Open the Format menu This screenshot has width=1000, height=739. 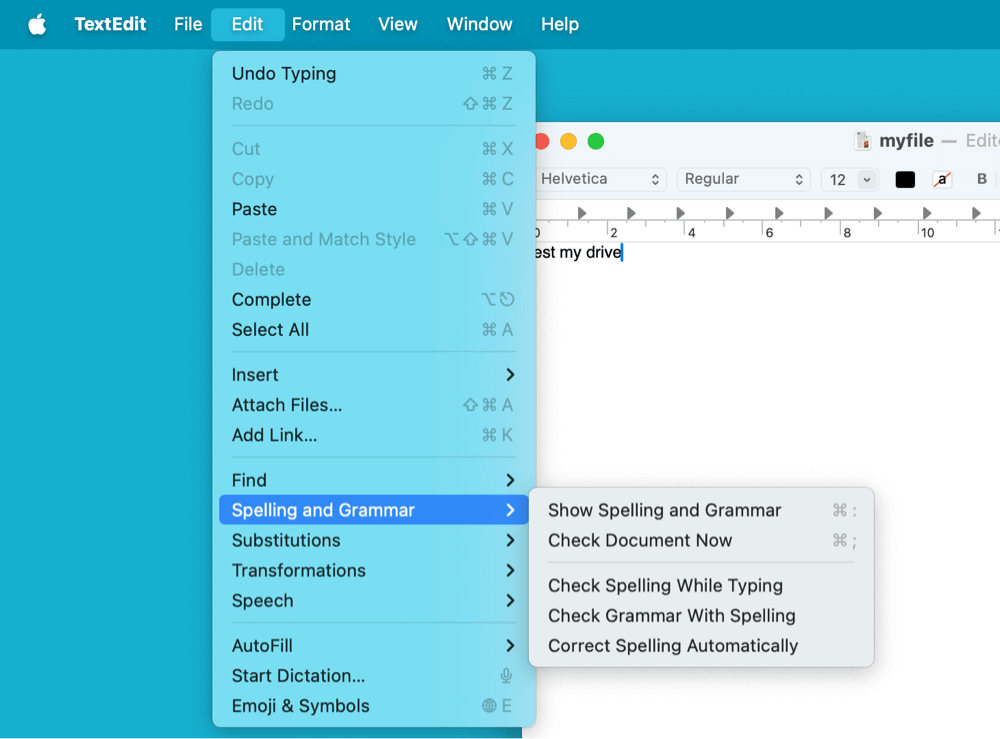point(321,24)
